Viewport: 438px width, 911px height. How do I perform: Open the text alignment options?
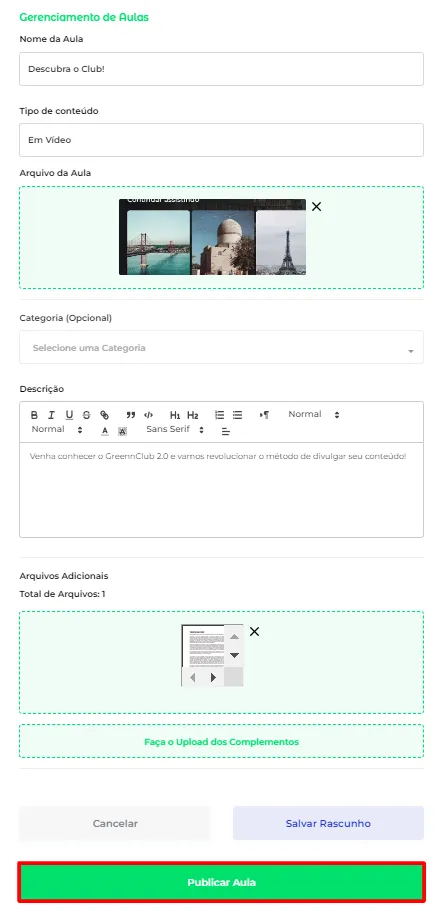(x=226, y=431)
